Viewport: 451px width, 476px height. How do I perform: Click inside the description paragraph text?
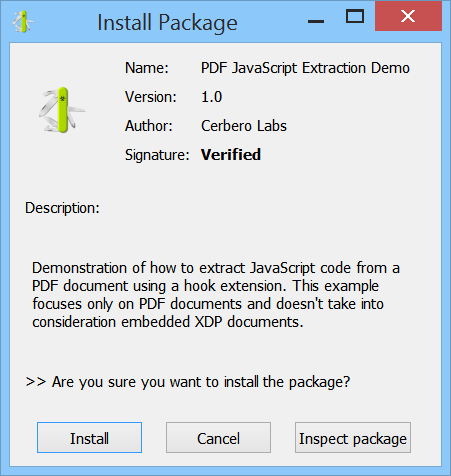(215, 295)
